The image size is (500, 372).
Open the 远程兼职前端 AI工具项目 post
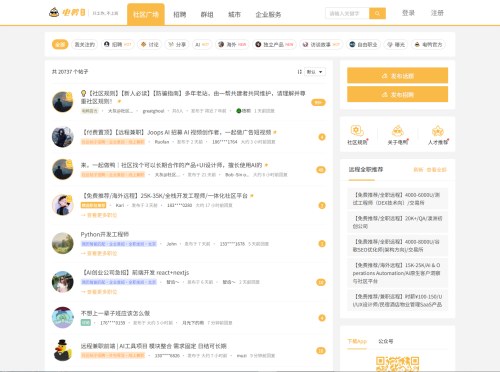(x=154, y=346)
